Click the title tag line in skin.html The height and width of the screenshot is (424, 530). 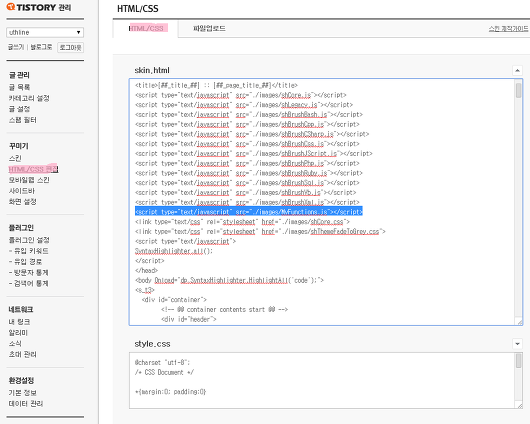click(x=216, y=86)
